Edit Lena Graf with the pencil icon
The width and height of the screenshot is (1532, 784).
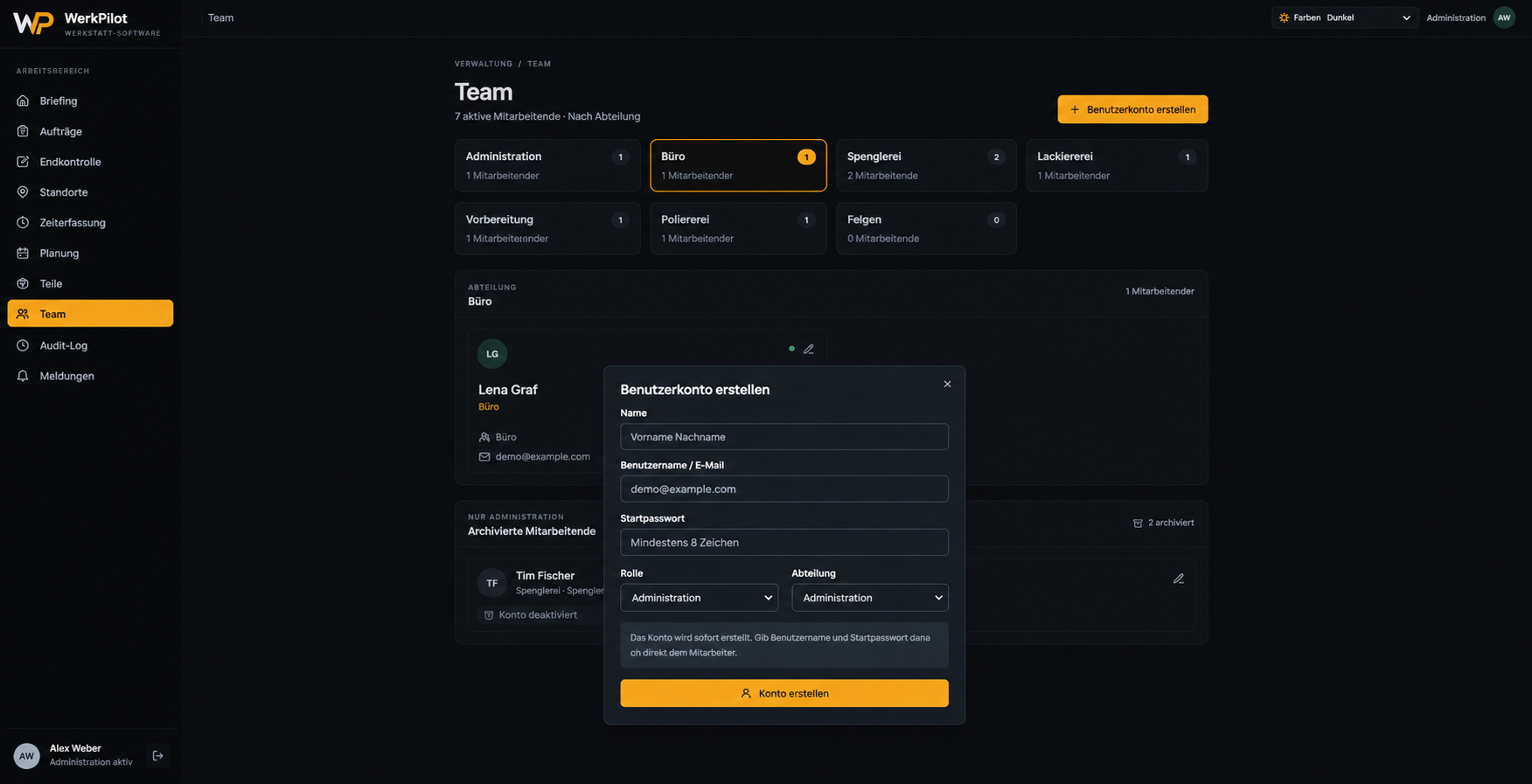pos(809,349)
